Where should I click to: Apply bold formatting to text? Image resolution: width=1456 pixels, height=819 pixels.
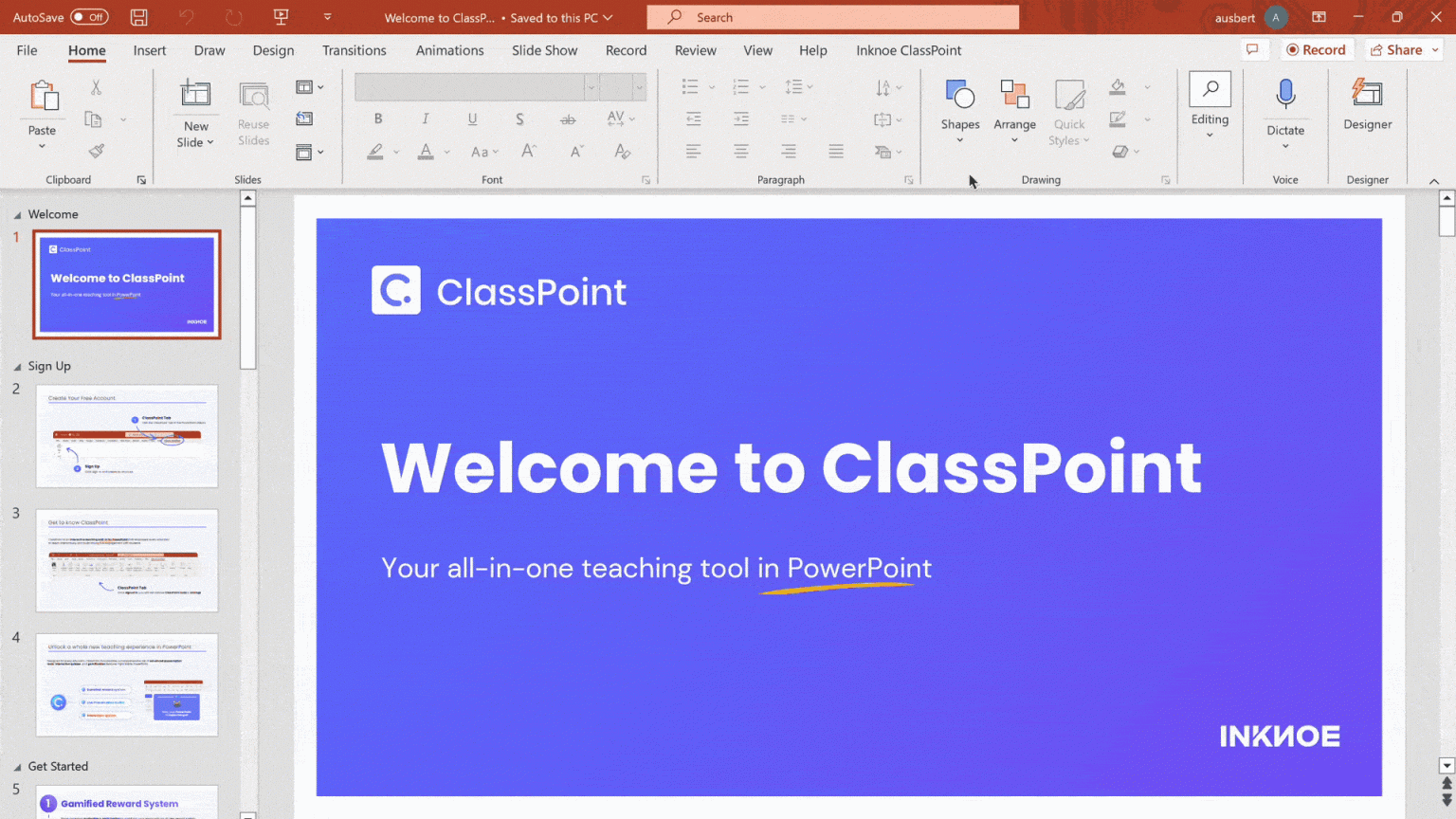click(x=378, y=118)
